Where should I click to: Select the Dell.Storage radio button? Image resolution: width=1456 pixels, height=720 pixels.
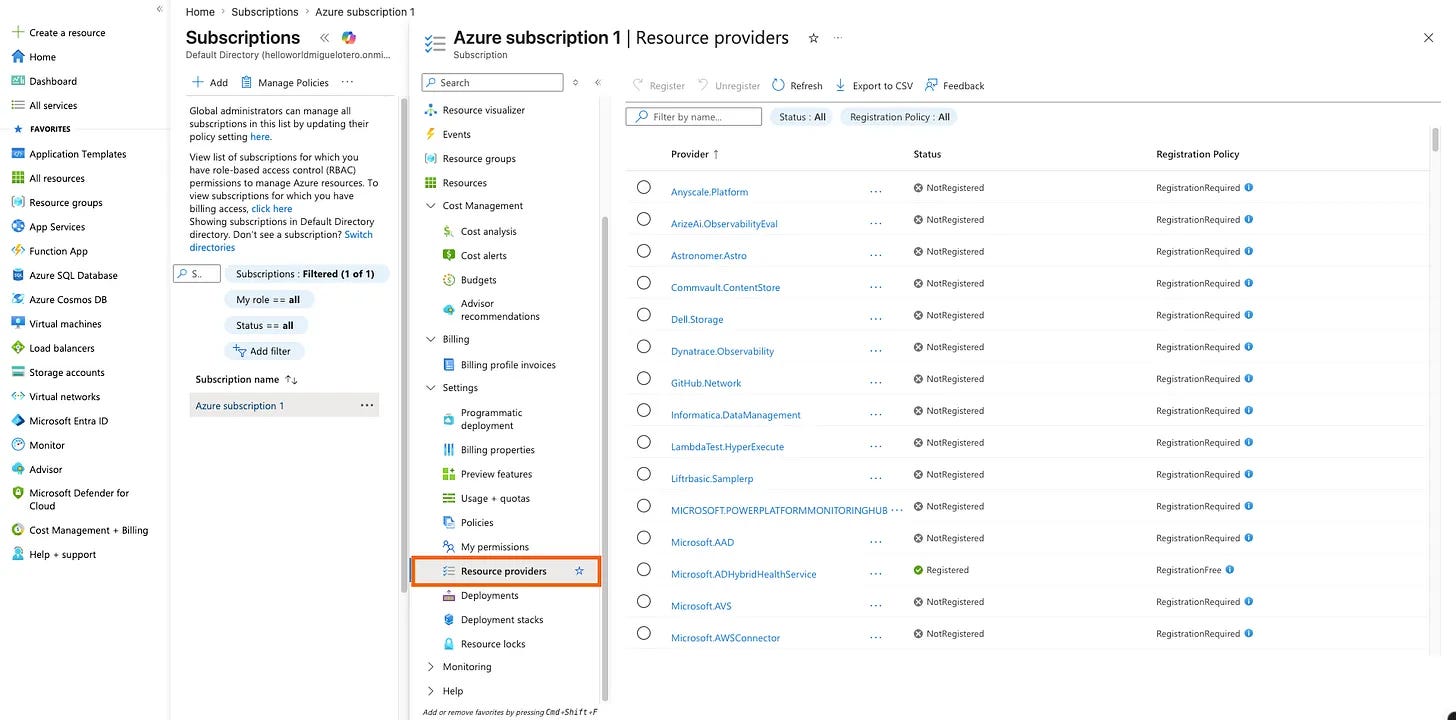click(643, 315)
